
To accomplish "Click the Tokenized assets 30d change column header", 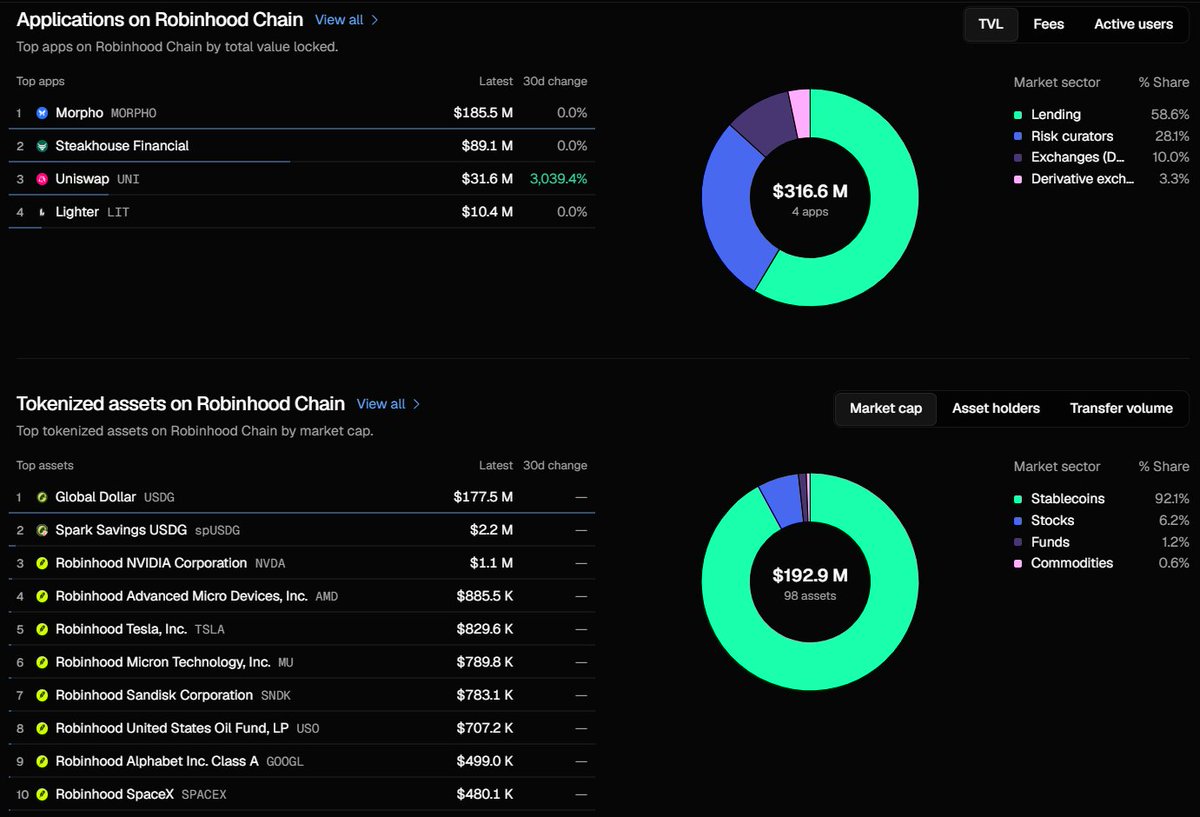I will [x=555, y=466].
